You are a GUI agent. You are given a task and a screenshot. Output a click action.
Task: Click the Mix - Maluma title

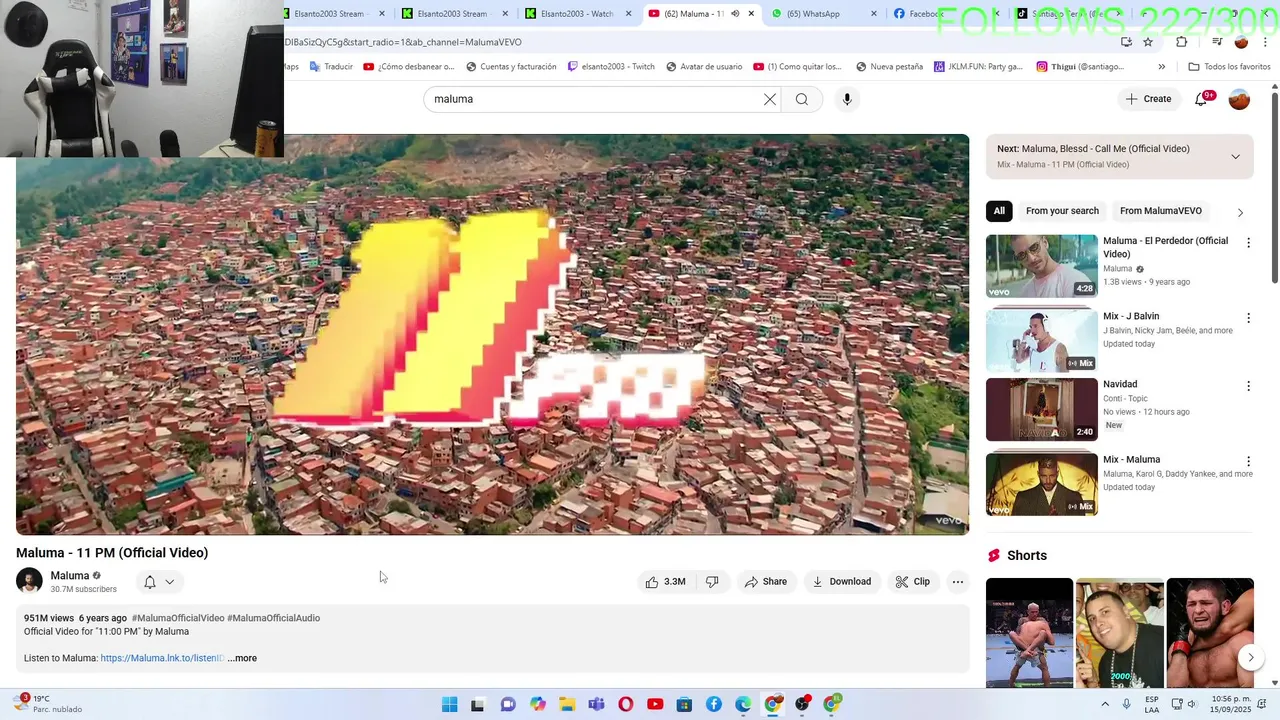pos(1131,460)
